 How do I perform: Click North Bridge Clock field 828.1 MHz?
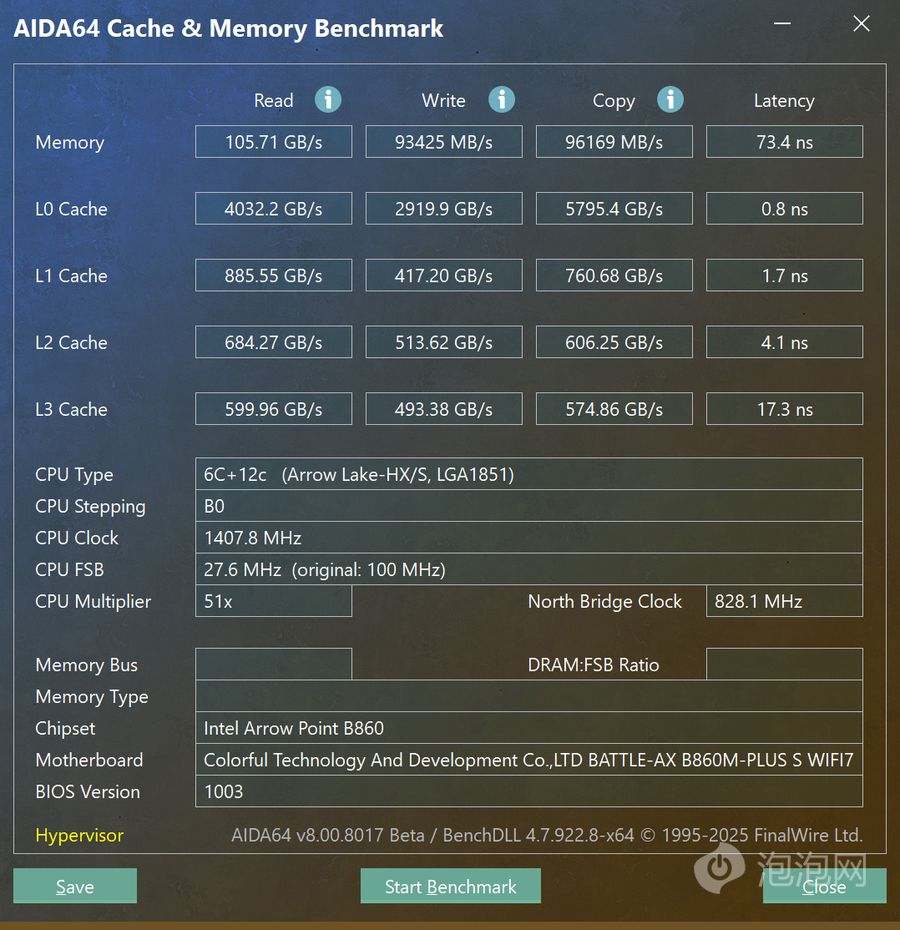click(x=784, y=601)
